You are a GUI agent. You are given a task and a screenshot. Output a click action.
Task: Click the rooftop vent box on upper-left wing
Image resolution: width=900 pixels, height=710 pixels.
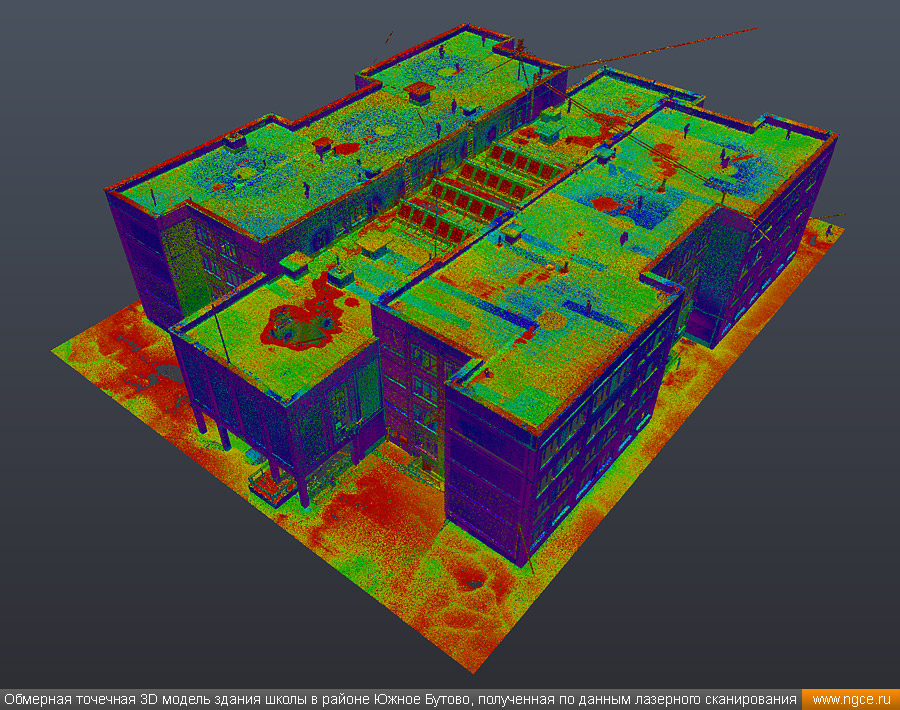tap(420, 93)
